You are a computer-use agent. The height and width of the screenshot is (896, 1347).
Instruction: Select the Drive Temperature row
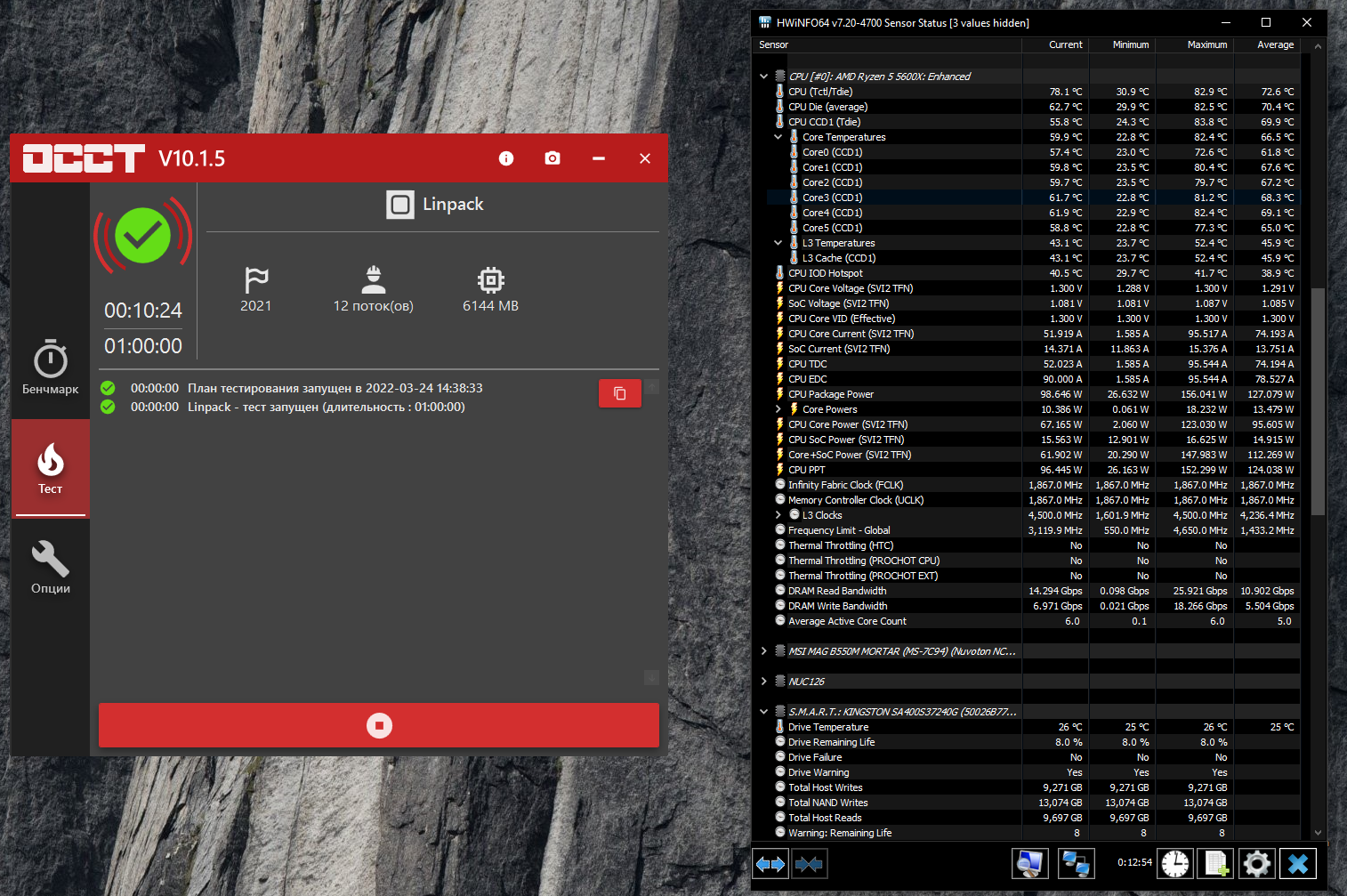click(x=1027, y=727)
